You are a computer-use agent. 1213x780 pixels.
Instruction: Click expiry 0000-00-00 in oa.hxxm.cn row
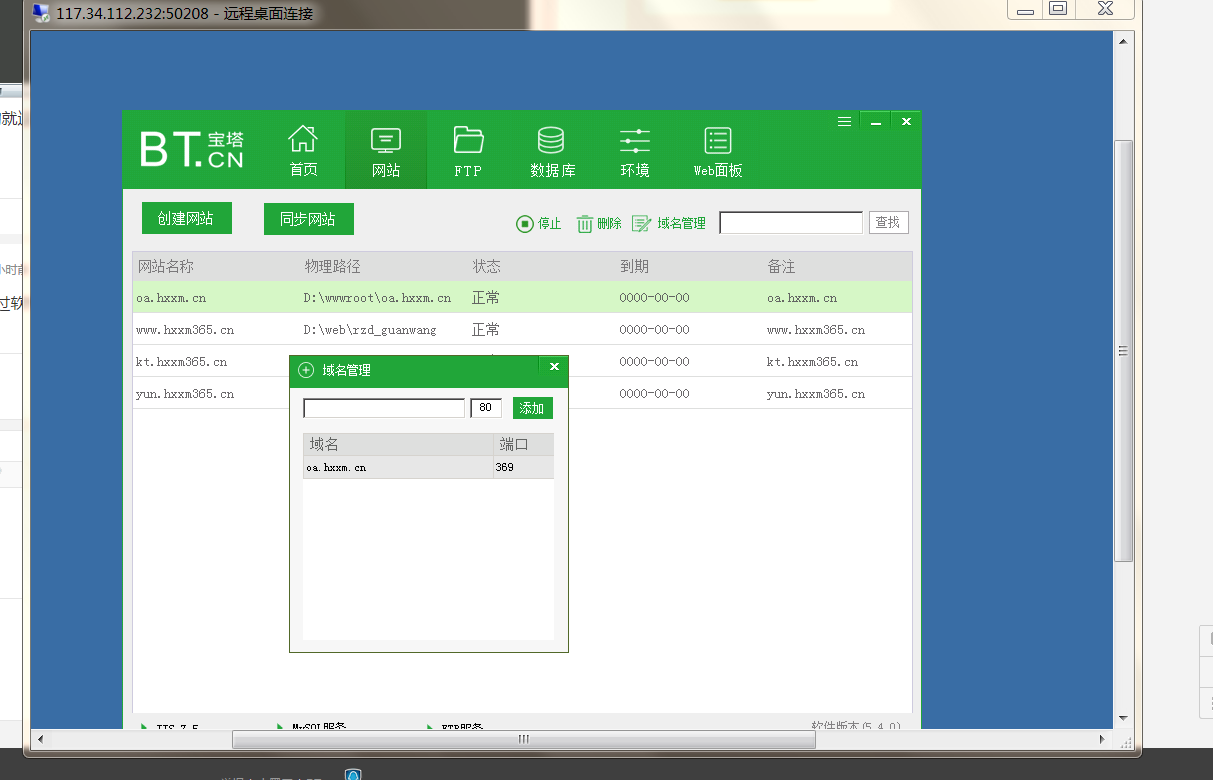(654, 298)
